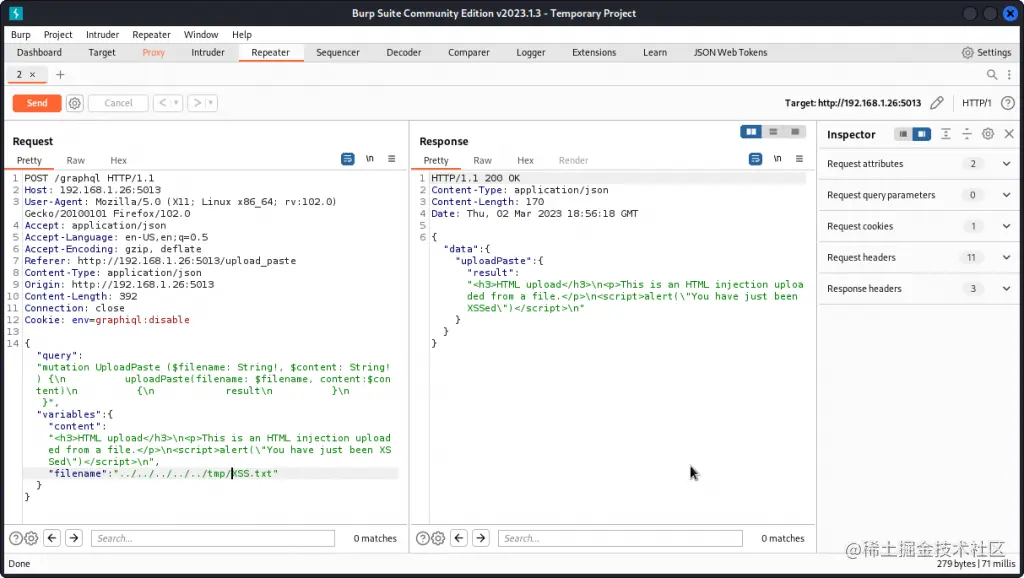
Task: Switch to the Dashboard tab
Action: 39,52
